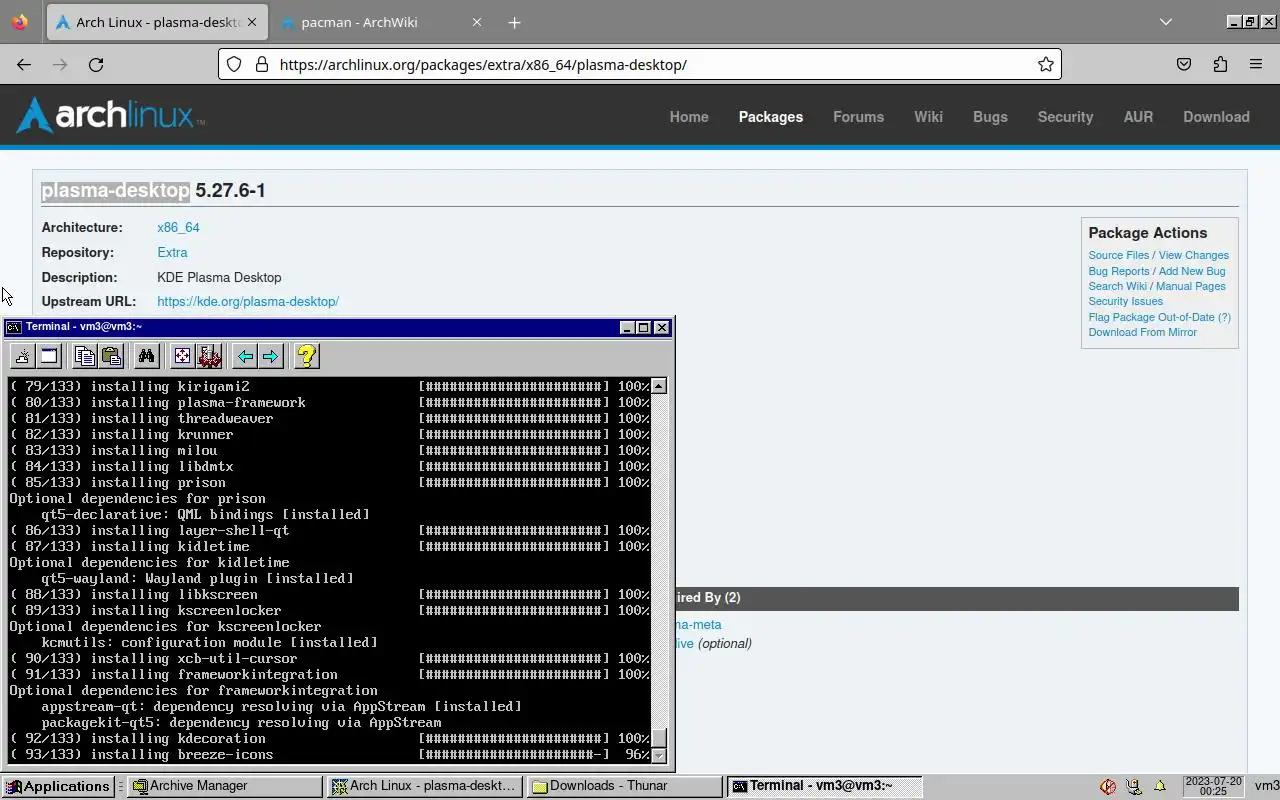Image resolution: width=1280 pixels, height=800 pixels.
Task: Open Find with the binoculars icon
Action: coord(147,356)
